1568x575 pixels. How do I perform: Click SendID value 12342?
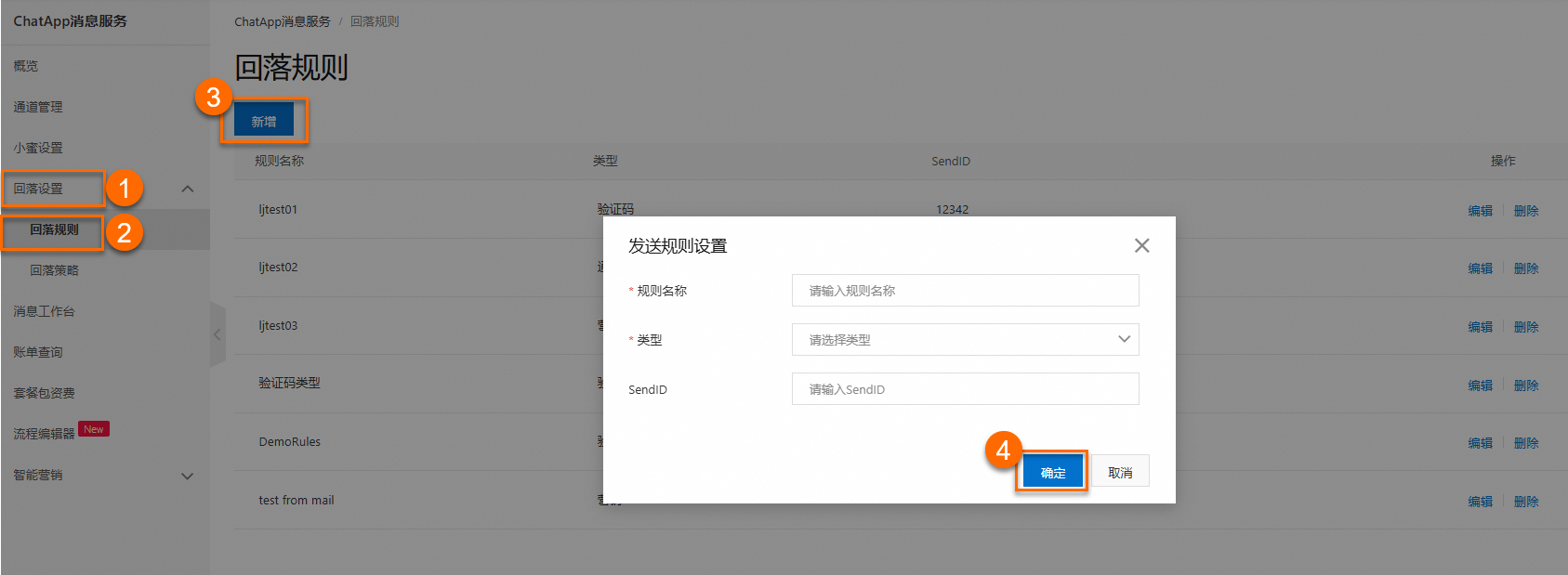coord(952,209)
